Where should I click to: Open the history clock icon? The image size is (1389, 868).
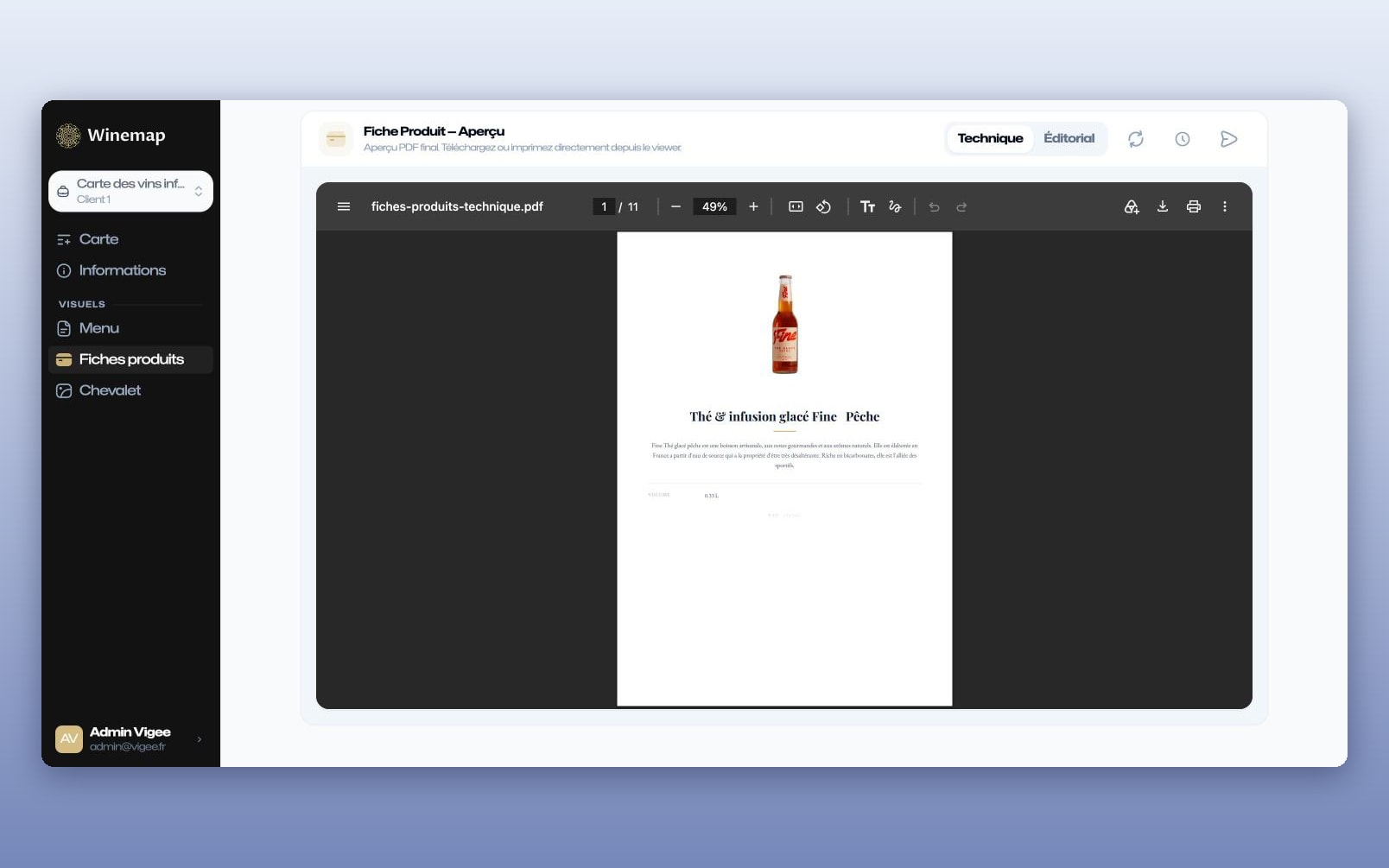pos(1183,139)
